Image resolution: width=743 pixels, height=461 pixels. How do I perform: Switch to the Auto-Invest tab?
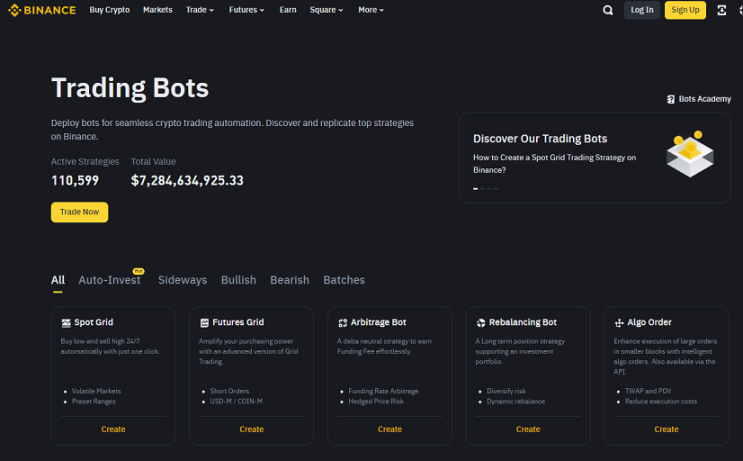pyautogui.click(x=109, y=280)
